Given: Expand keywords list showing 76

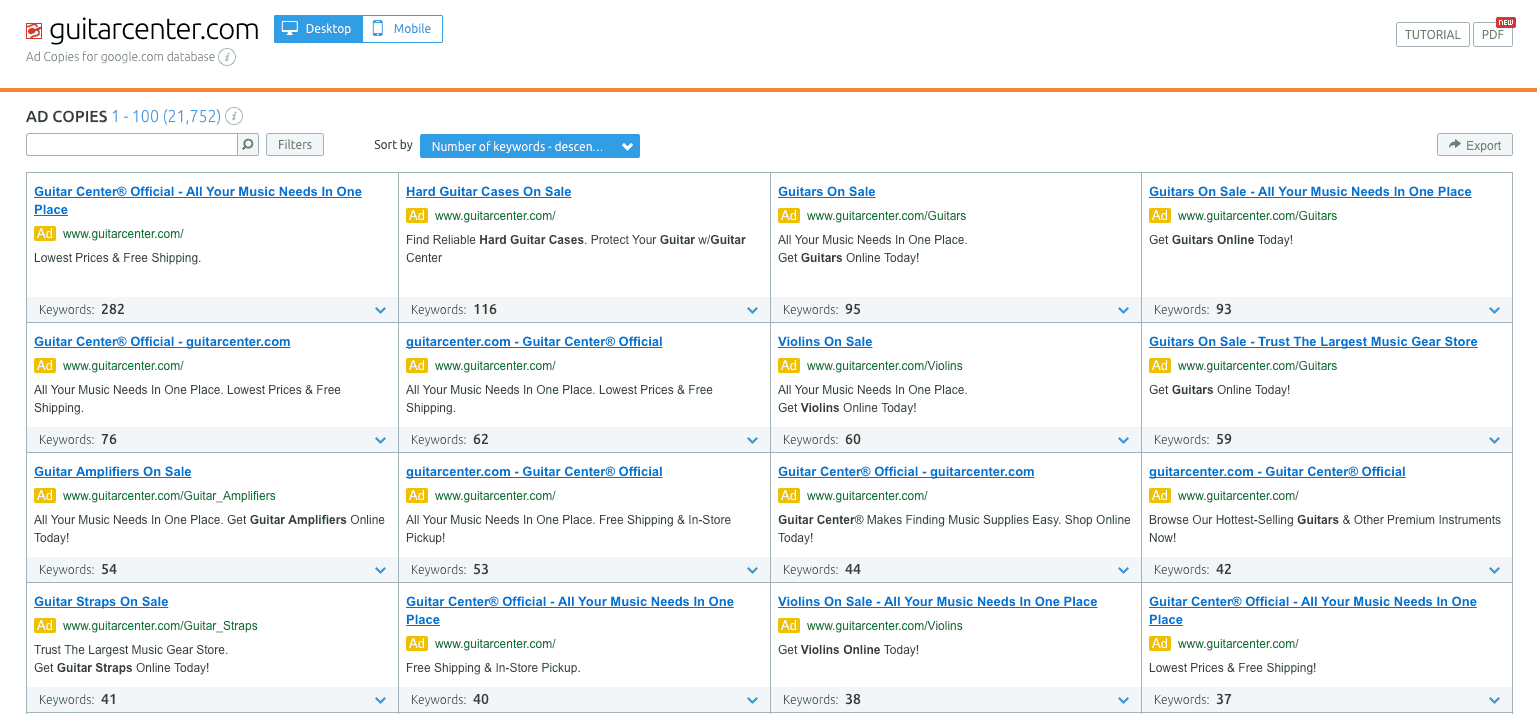Looking at the screenshot, I should pos(380,440).
